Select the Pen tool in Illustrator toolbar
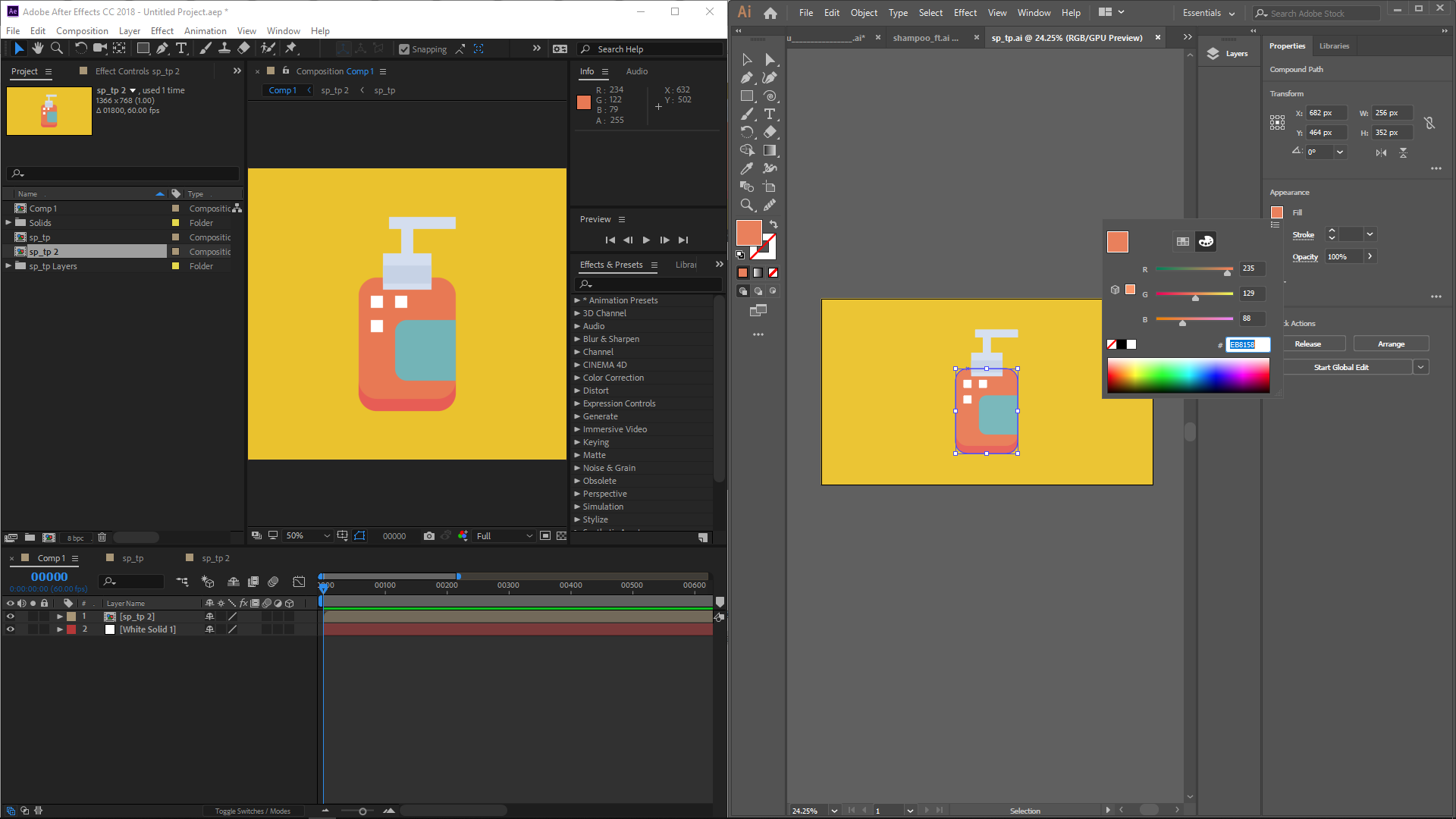 point(747,77)
